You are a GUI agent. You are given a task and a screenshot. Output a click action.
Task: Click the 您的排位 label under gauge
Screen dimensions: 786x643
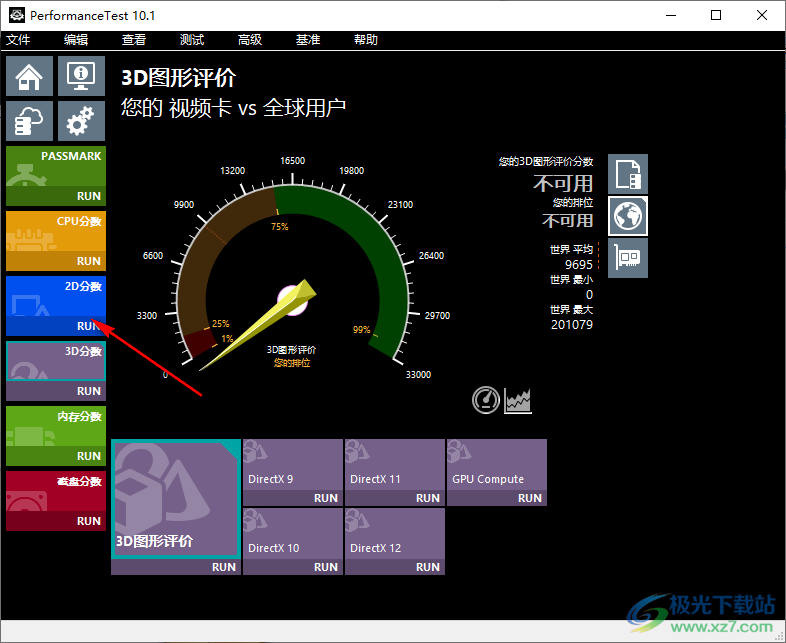pos(292,363)
